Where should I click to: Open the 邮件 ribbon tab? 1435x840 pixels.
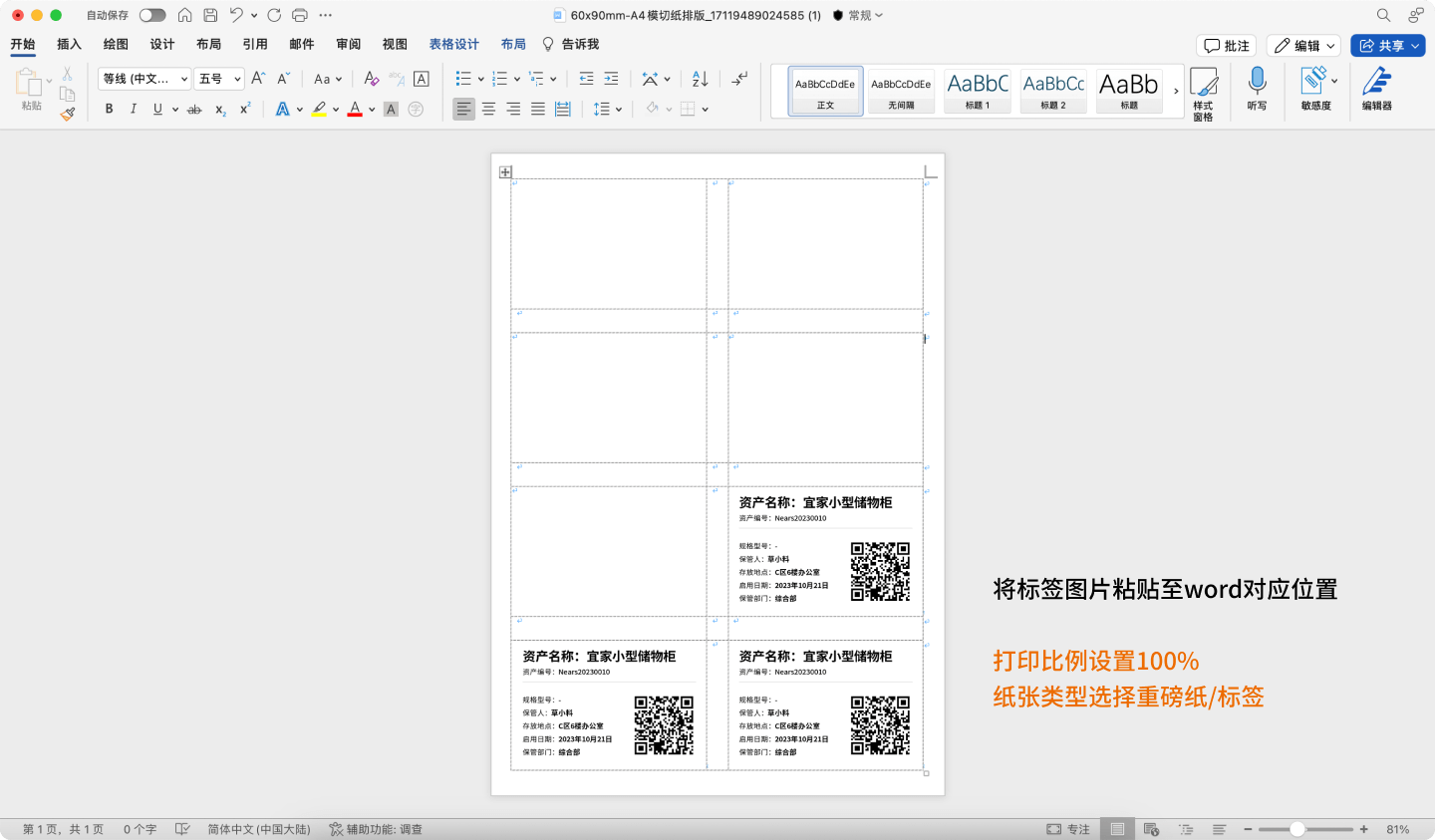(302, 44)
